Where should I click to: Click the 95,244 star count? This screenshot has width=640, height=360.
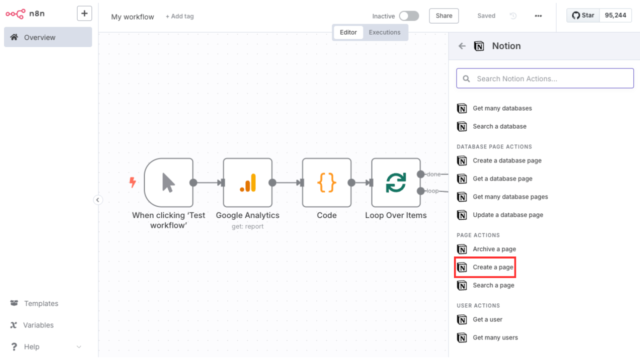[616, 16]
